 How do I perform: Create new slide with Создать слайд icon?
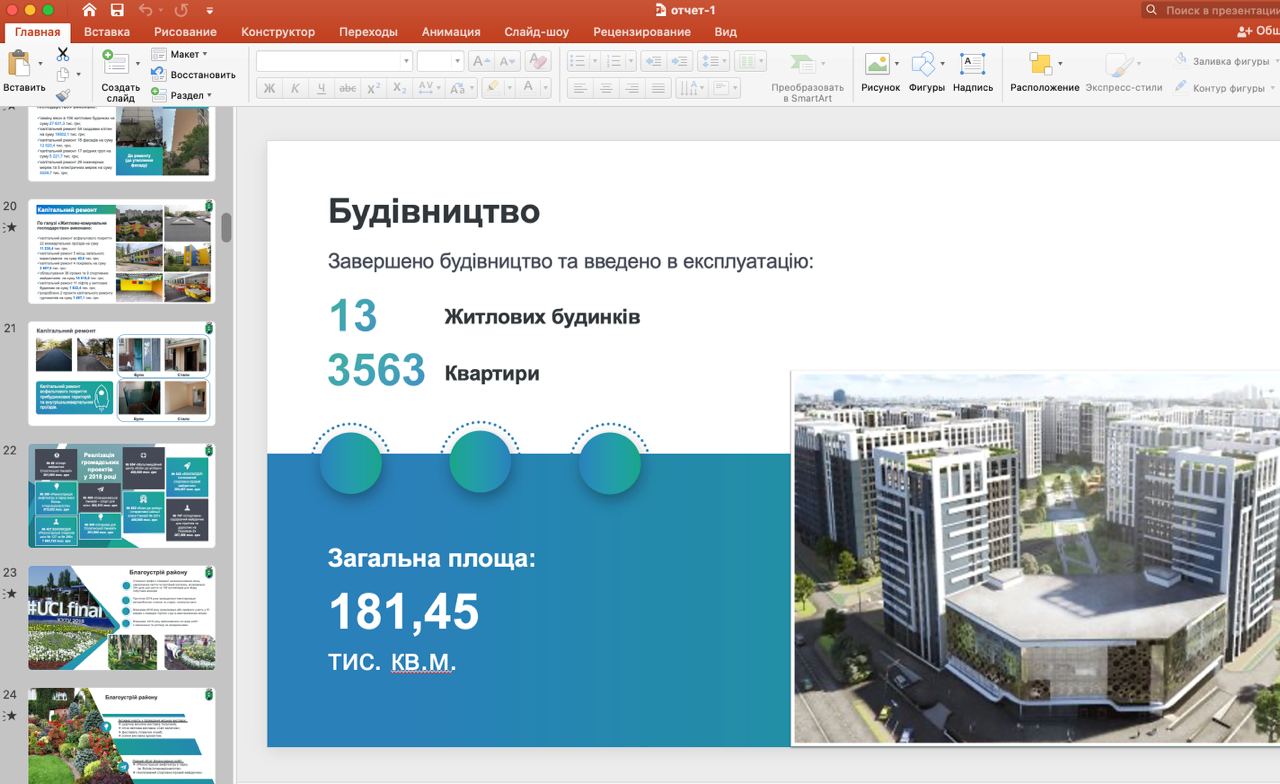point(116,63)
